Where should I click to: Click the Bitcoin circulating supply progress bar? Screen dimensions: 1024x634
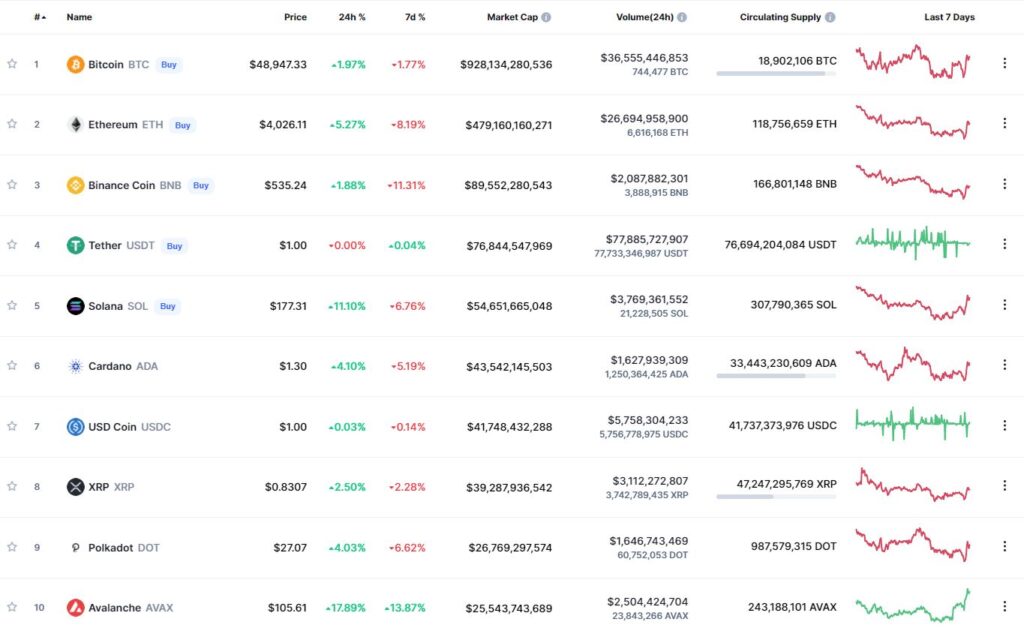pyautogui.click(x=776, y=74)
